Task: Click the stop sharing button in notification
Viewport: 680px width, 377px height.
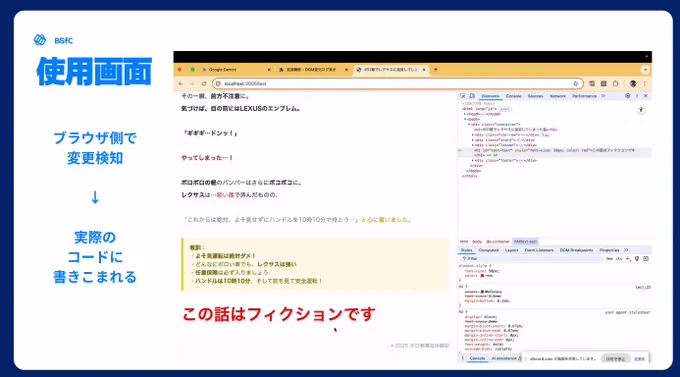Action: click(x=615, y=359)
